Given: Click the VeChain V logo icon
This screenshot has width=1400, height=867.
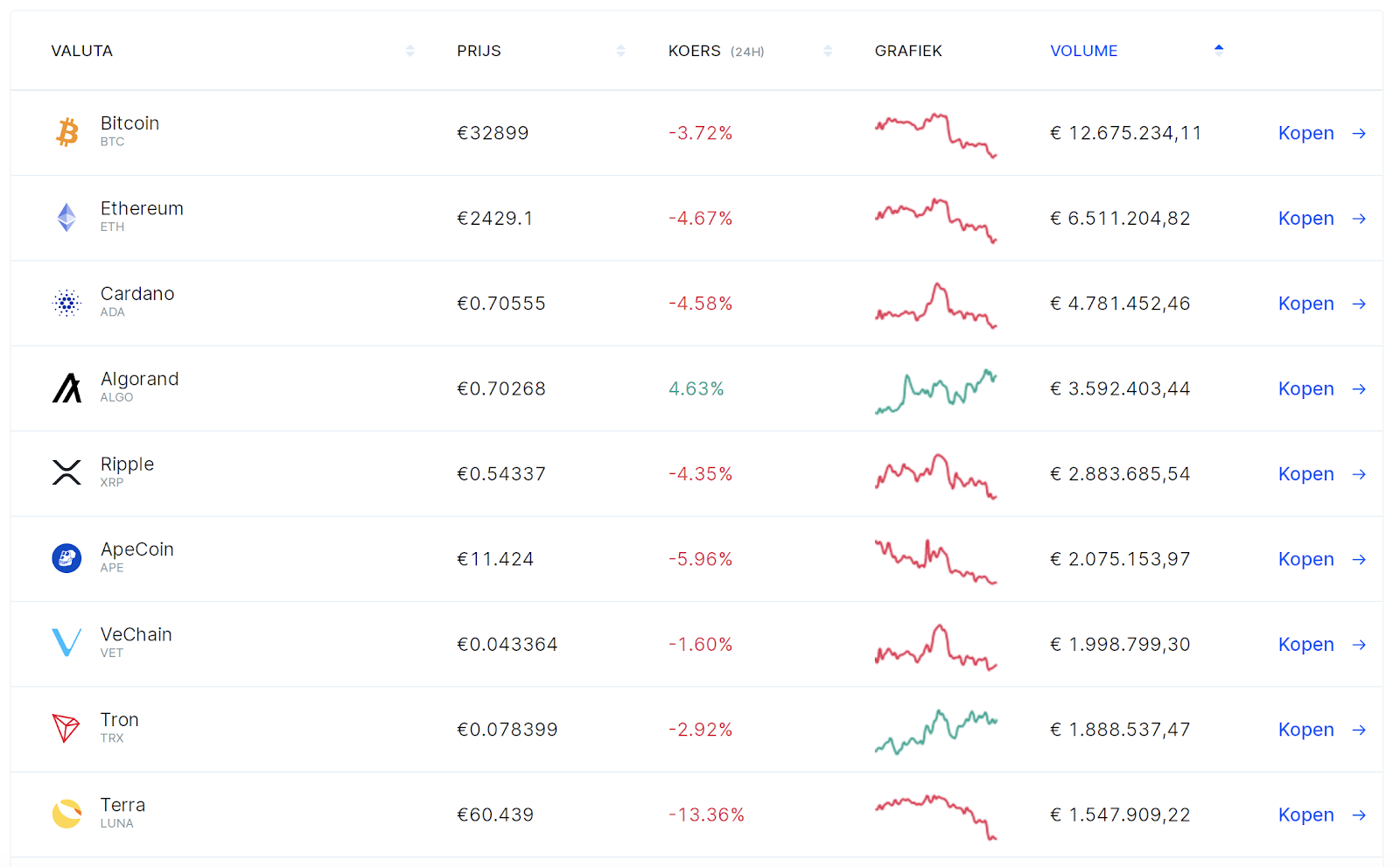Looking at the screenshot, I should (66, 643).
